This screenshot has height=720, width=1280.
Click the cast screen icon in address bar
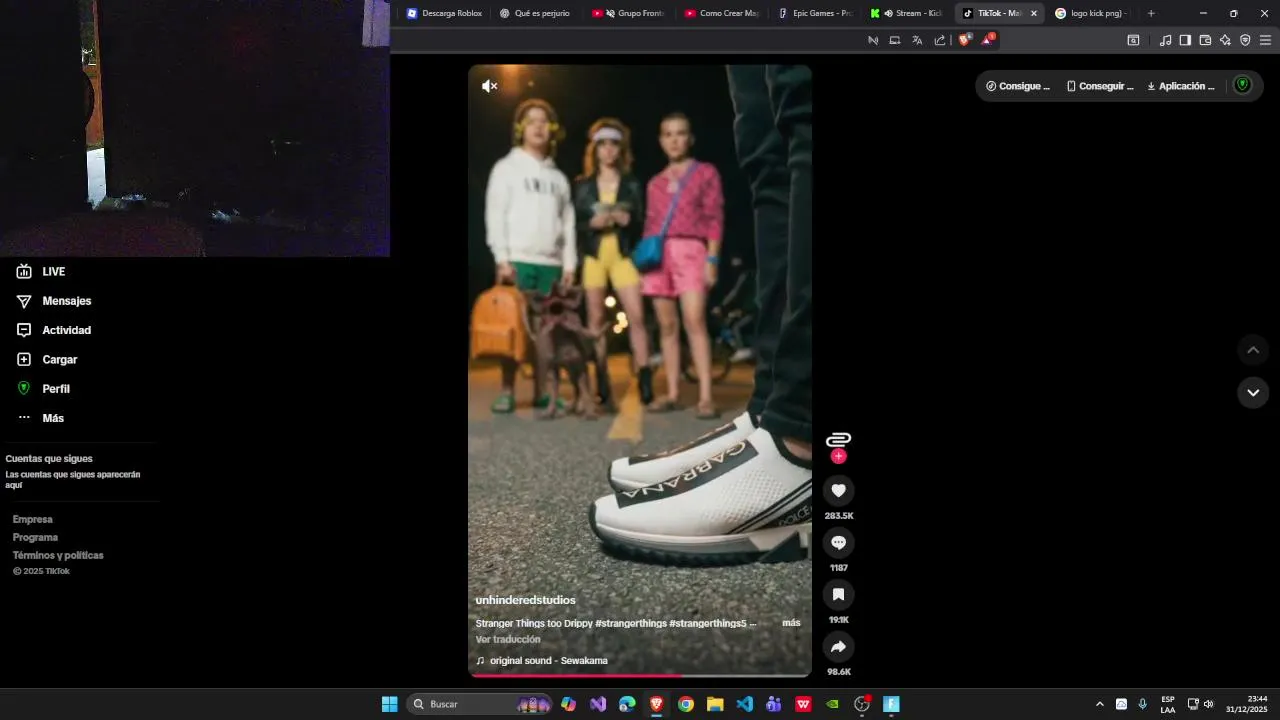click(895, 40)
